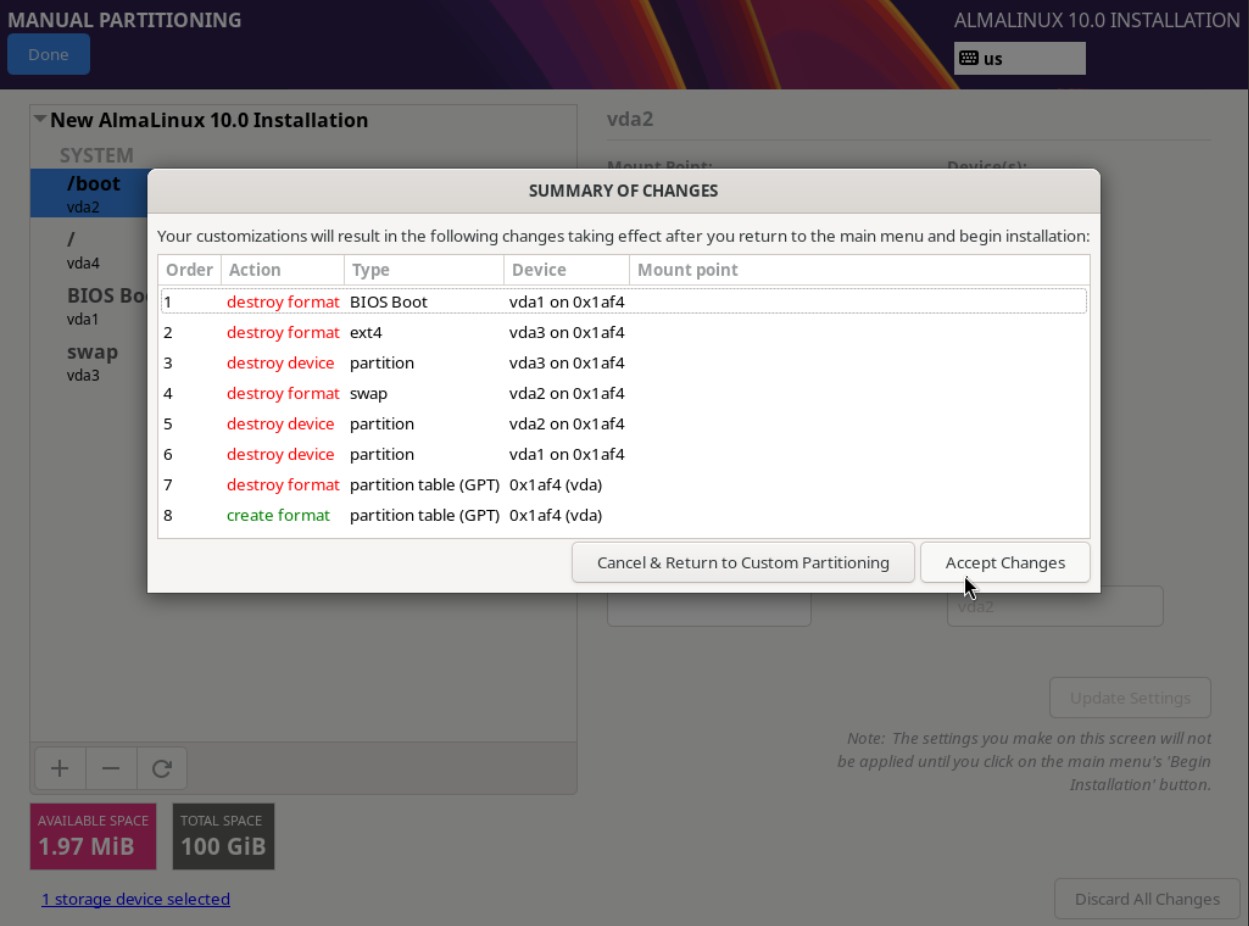
Task: Click 'vda2 on 0x1af4' in order row 5
Action: (x=567, y=424)
